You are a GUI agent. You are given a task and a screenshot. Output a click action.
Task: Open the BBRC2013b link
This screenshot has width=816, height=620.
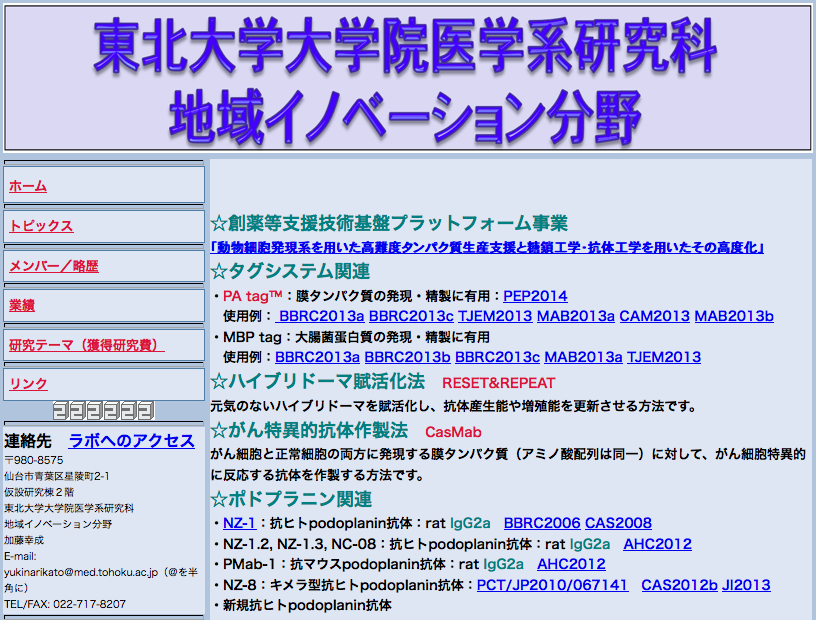(407, 357)
